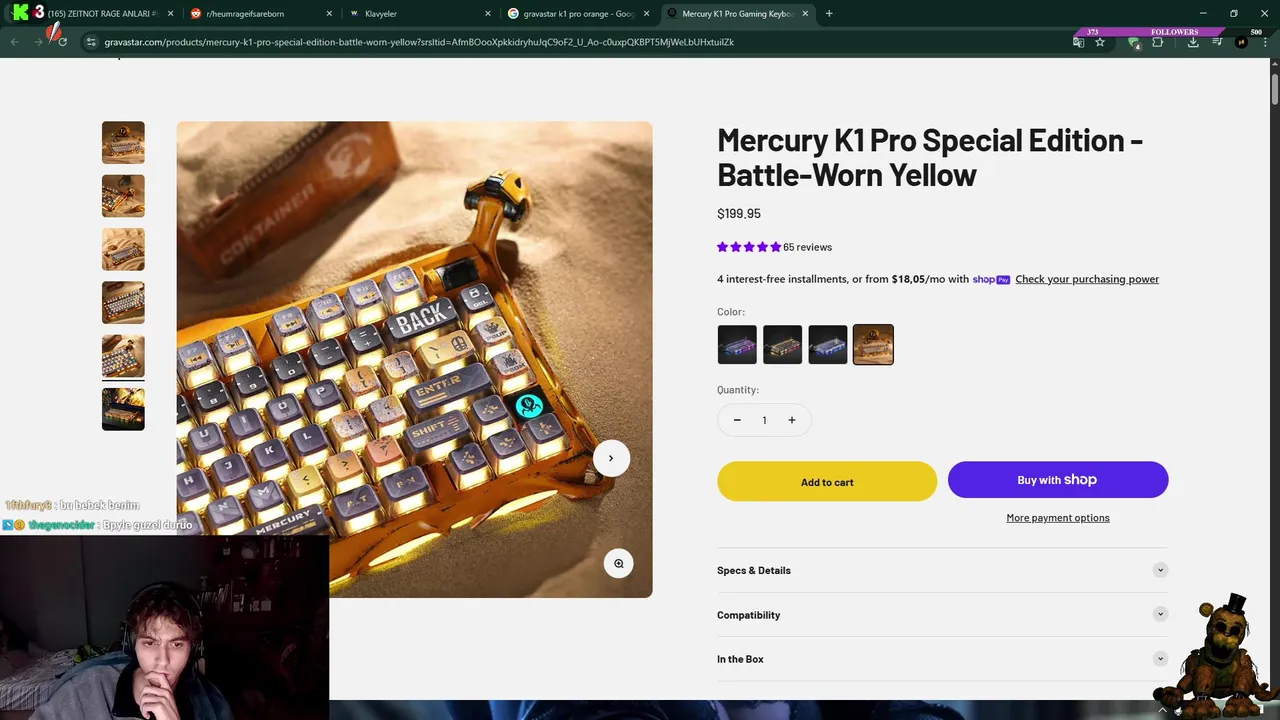Click the Check your purchasing power link

coord(1087,279)
